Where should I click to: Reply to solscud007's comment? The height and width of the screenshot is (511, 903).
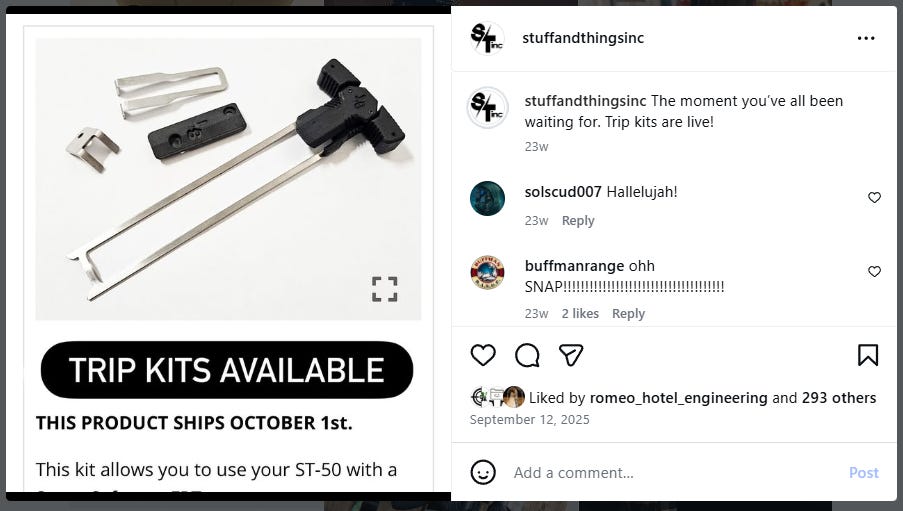[578, 221]
